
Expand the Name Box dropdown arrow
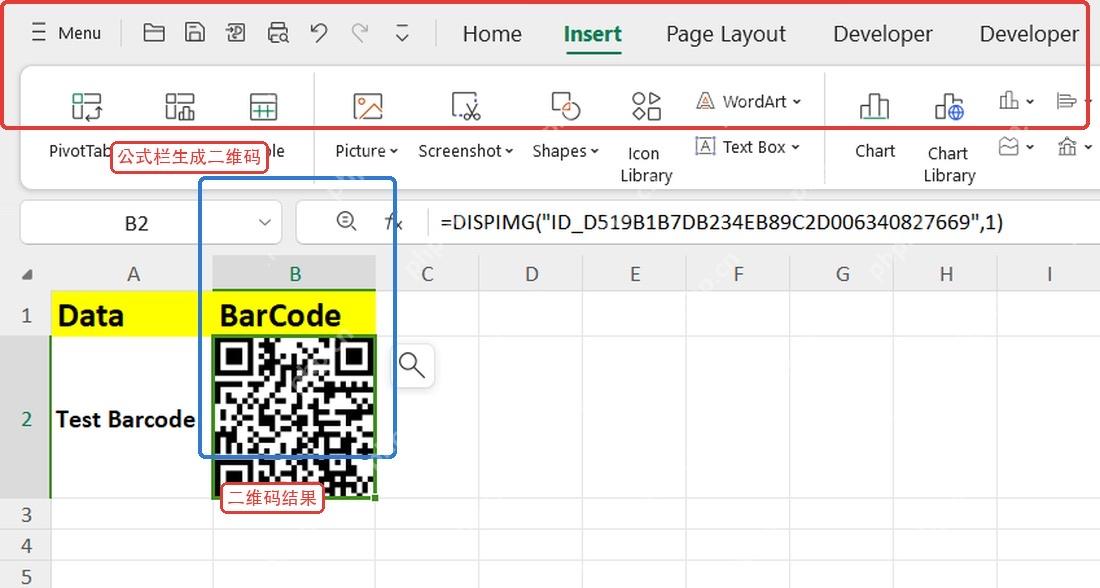tap(264, 222)
